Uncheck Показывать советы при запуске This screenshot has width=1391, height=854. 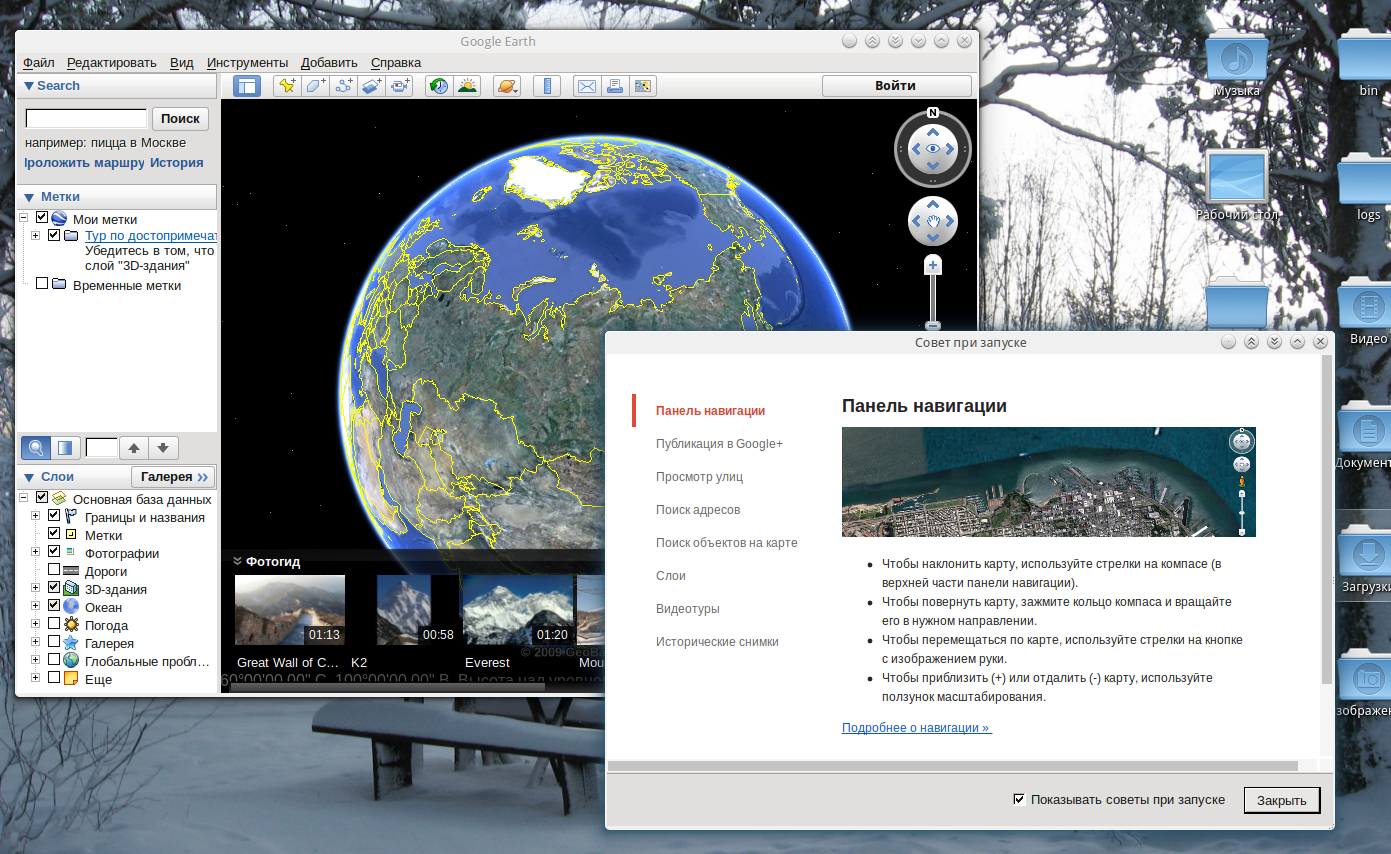[1019, 799]
